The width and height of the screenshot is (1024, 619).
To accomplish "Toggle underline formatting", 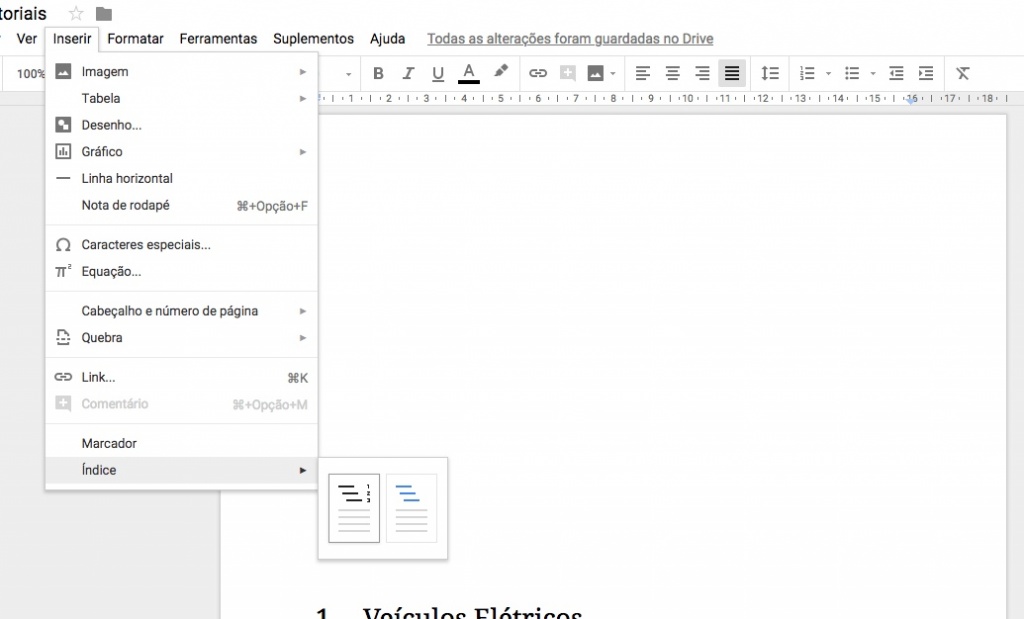I will pyautogui.click(x=438, y=72).
